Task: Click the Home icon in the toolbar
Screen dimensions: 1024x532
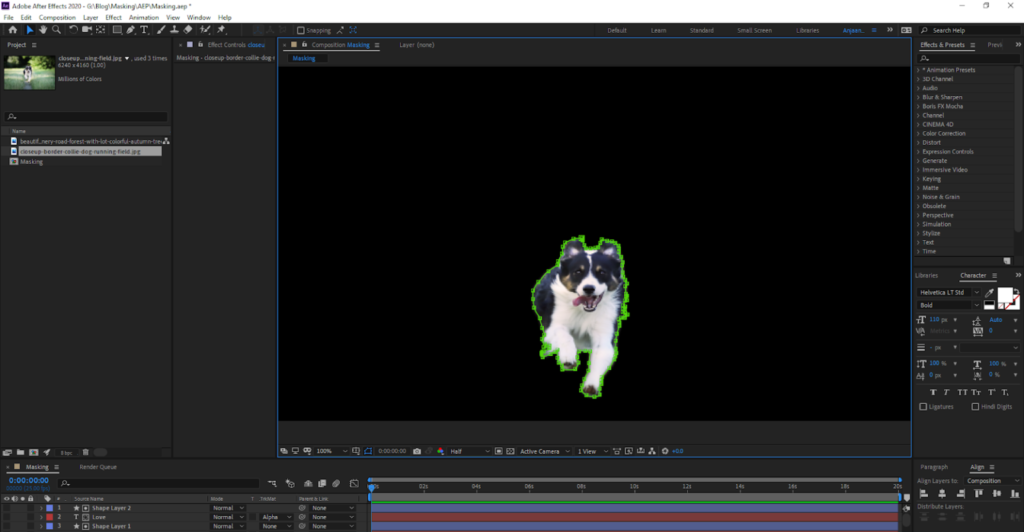Action: click(12, 30)
